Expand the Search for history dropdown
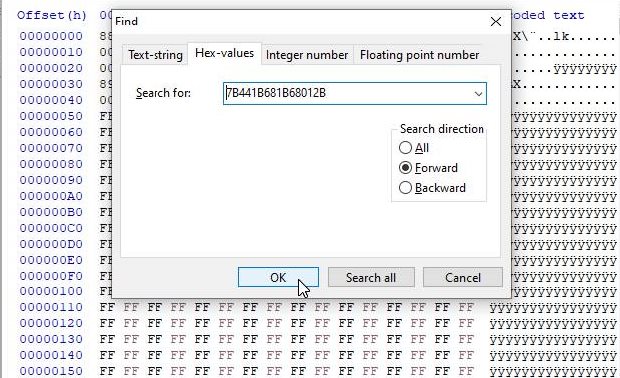Viewport: 620px width, 378px height. pyautogui.click(x=478, y=94)
